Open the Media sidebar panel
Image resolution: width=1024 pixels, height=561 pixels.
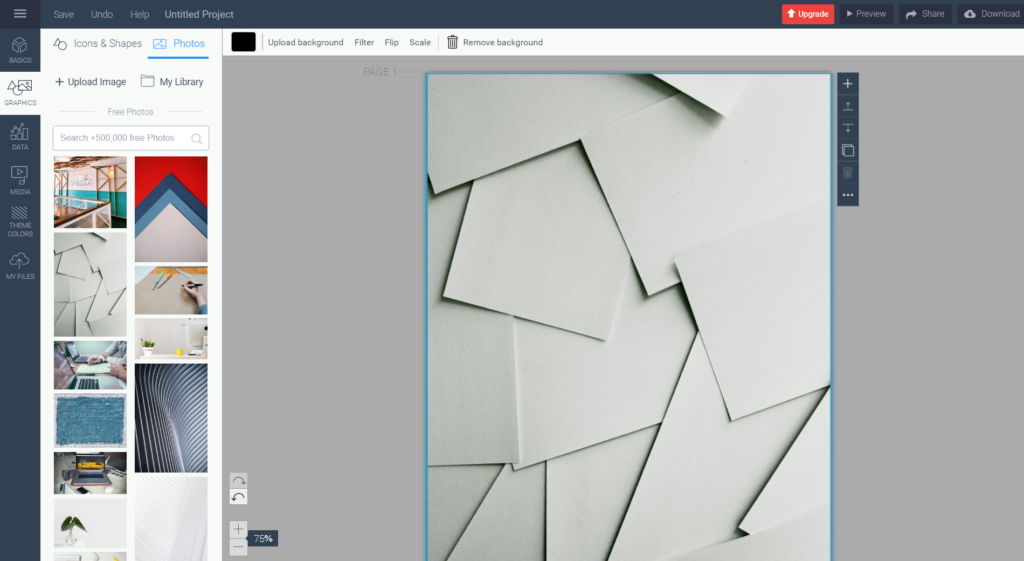click(20, 180)
